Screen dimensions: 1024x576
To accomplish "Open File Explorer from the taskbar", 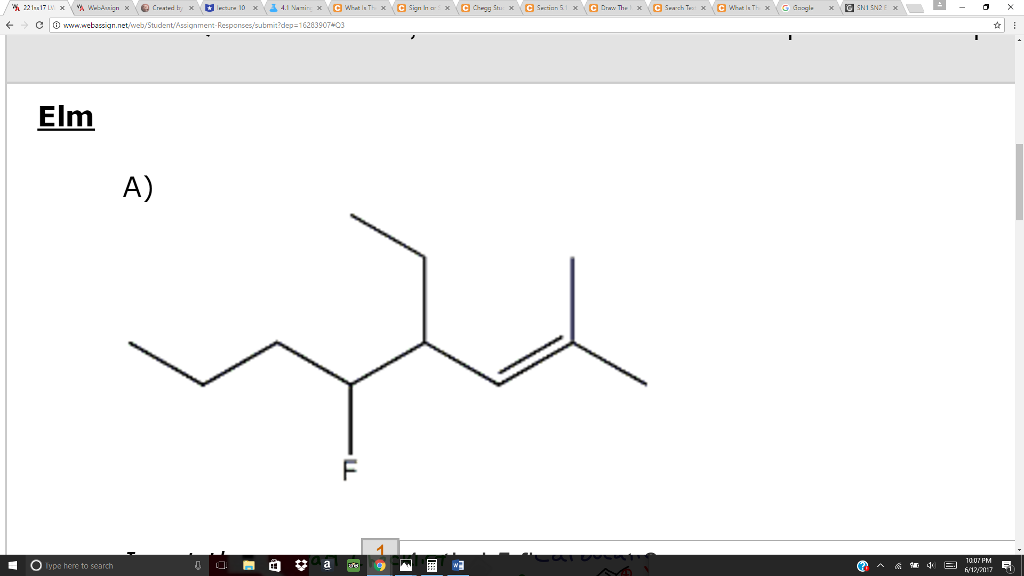I will (x=247, y=564).
